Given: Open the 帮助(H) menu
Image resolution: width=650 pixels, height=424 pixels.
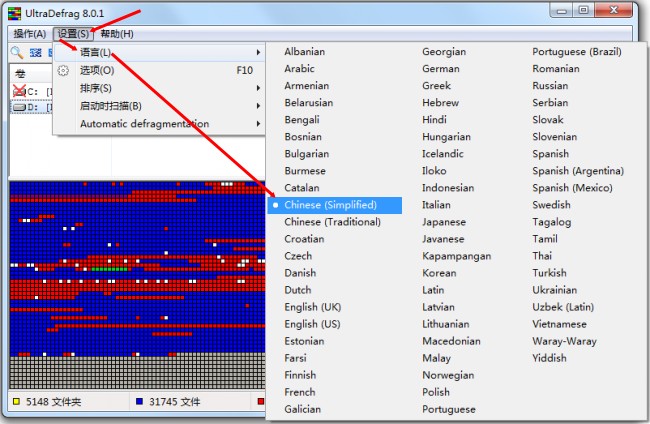Looking at the screenshot, I should click(117, 34).
